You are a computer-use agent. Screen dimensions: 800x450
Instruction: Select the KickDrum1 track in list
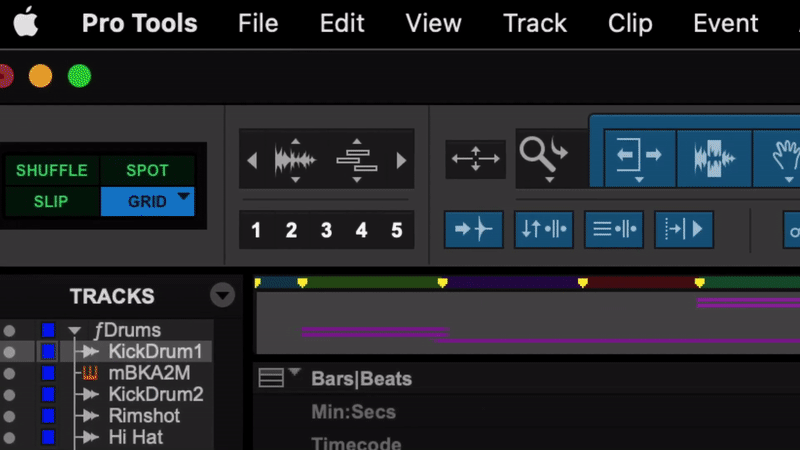[x=155, y=352]
